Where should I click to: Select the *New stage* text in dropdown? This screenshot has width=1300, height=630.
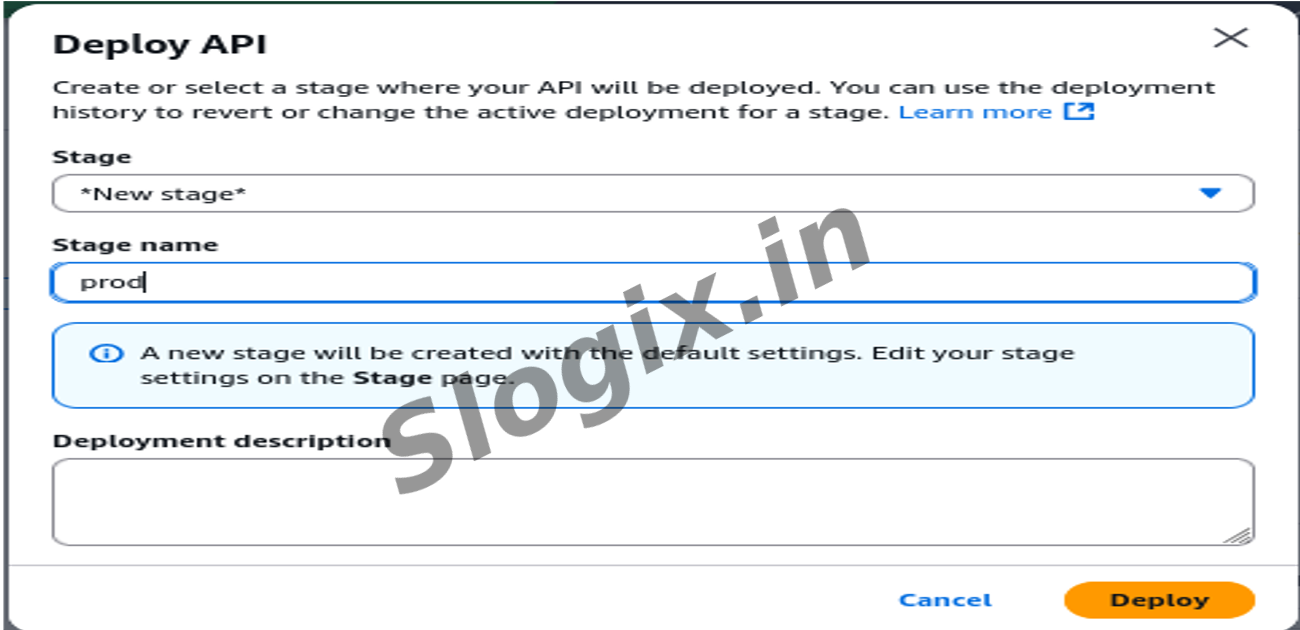[x=163, y=193]
